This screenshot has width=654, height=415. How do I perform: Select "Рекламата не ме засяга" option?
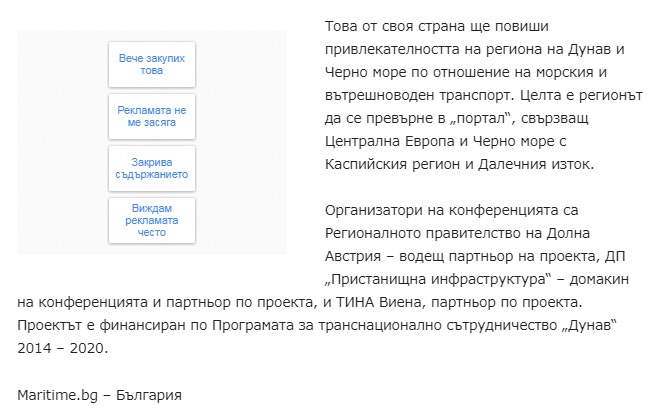152,116
